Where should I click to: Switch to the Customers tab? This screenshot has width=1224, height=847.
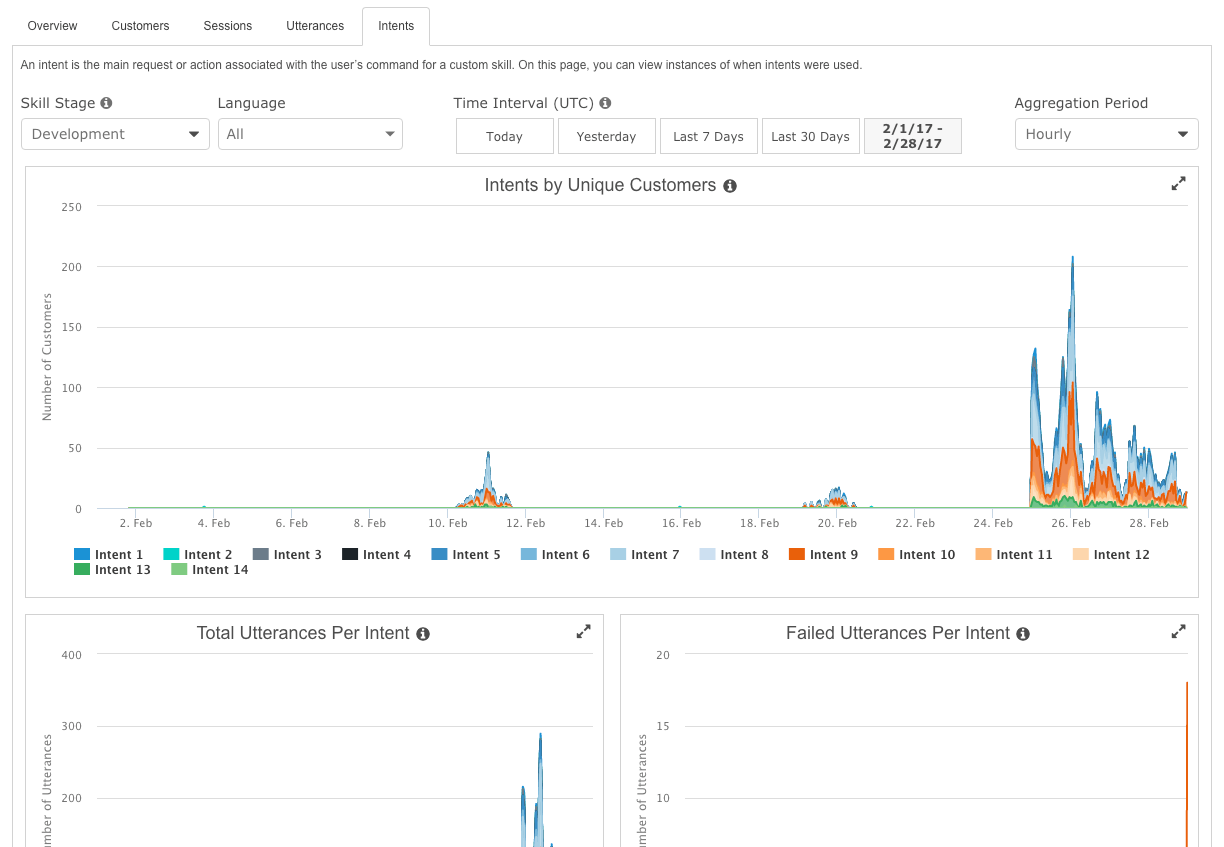click(140, 26)
